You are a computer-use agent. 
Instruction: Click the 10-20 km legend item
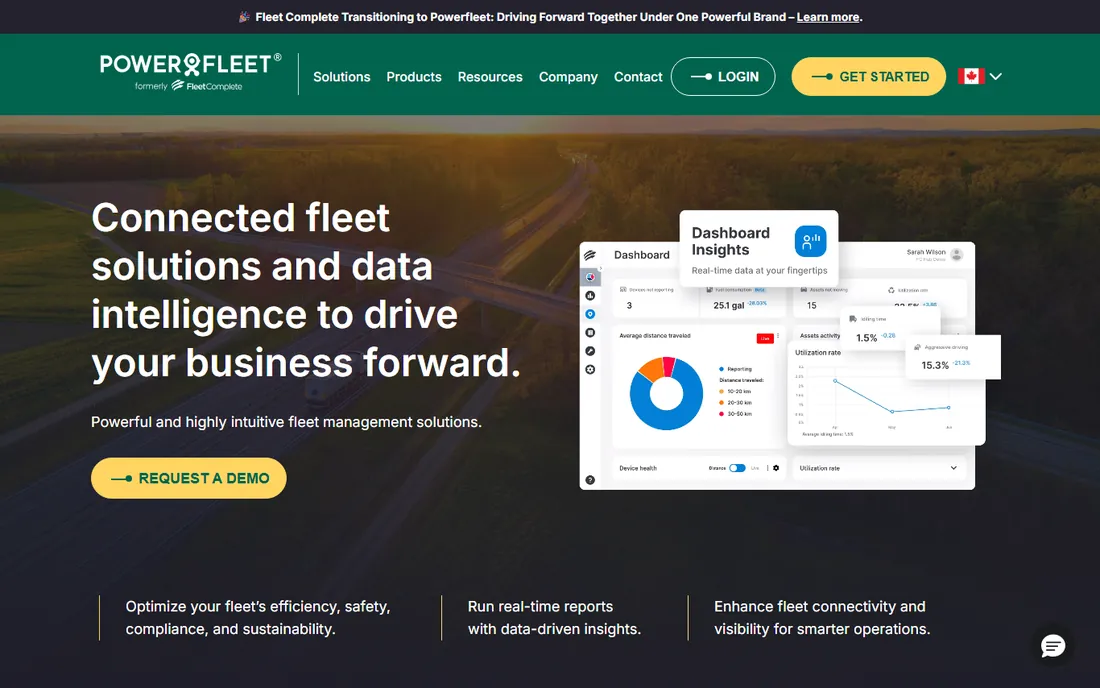[735, 391]
